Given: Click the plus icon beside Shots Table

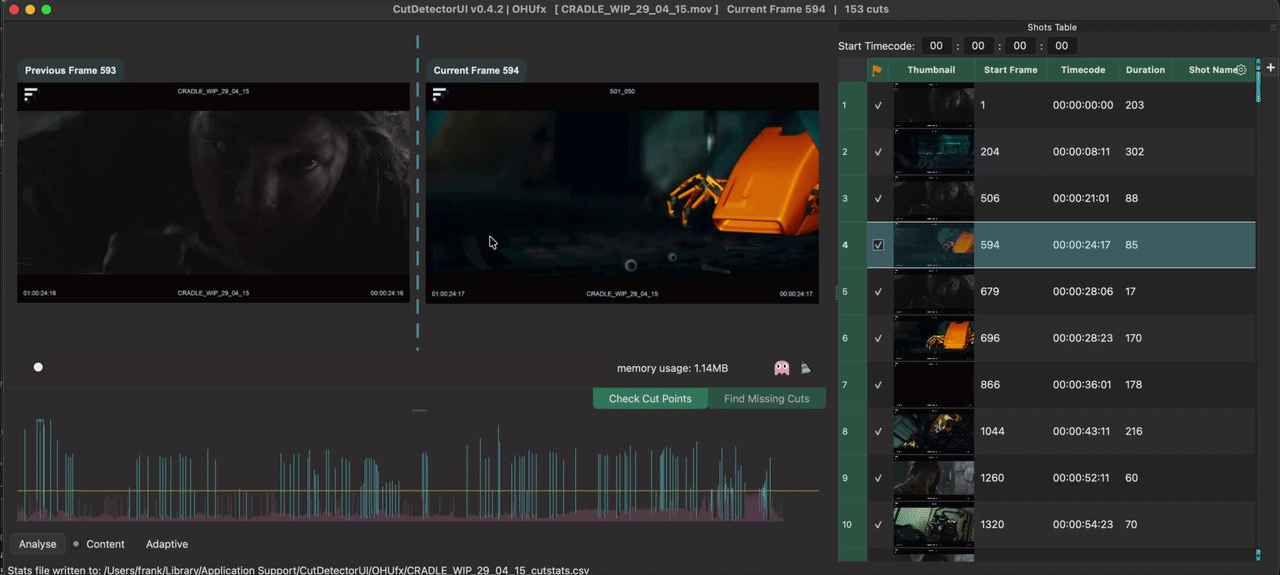Looking at the screenshot, I should pos(1271,68).
